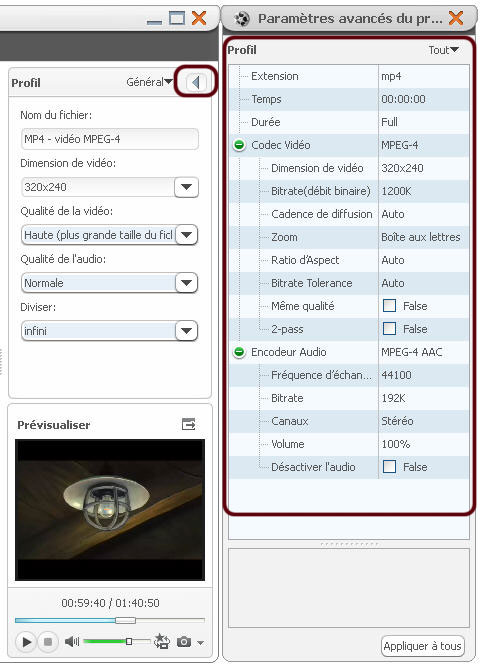Toggle the Même qualité checkbox
Viewport: 481px width, 667px height.
pyautogui.click(x=389, y=306)
